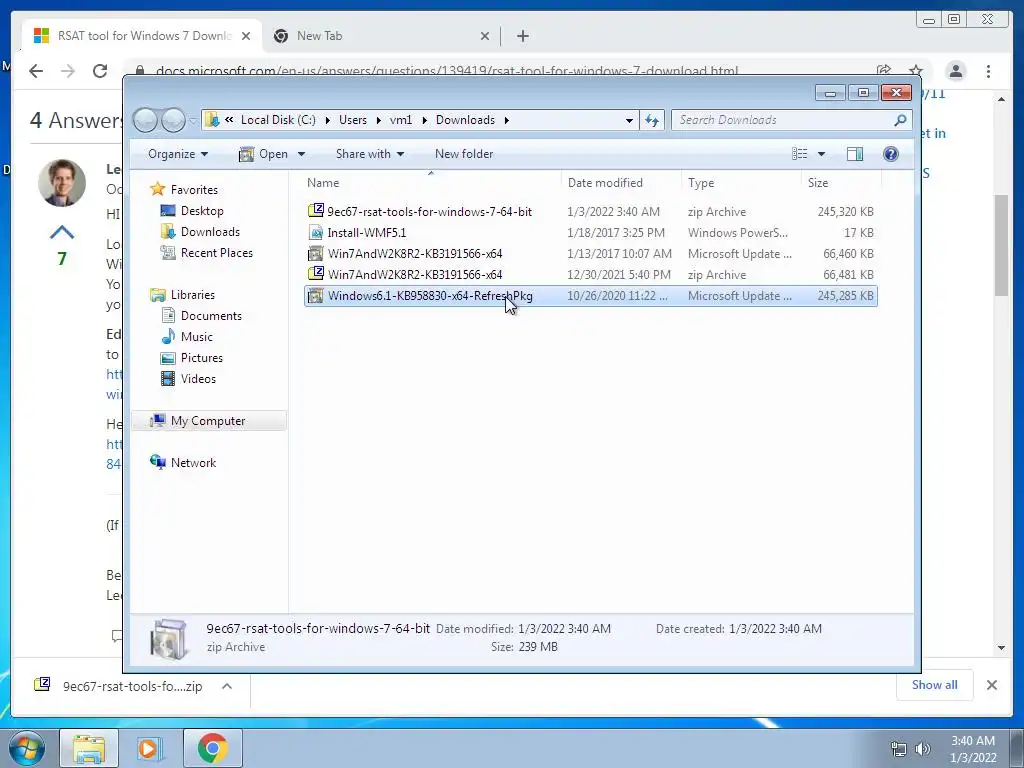1024x768 pixels.
Task: Click the Open toolbar button
Action: (x=264, y=154)
